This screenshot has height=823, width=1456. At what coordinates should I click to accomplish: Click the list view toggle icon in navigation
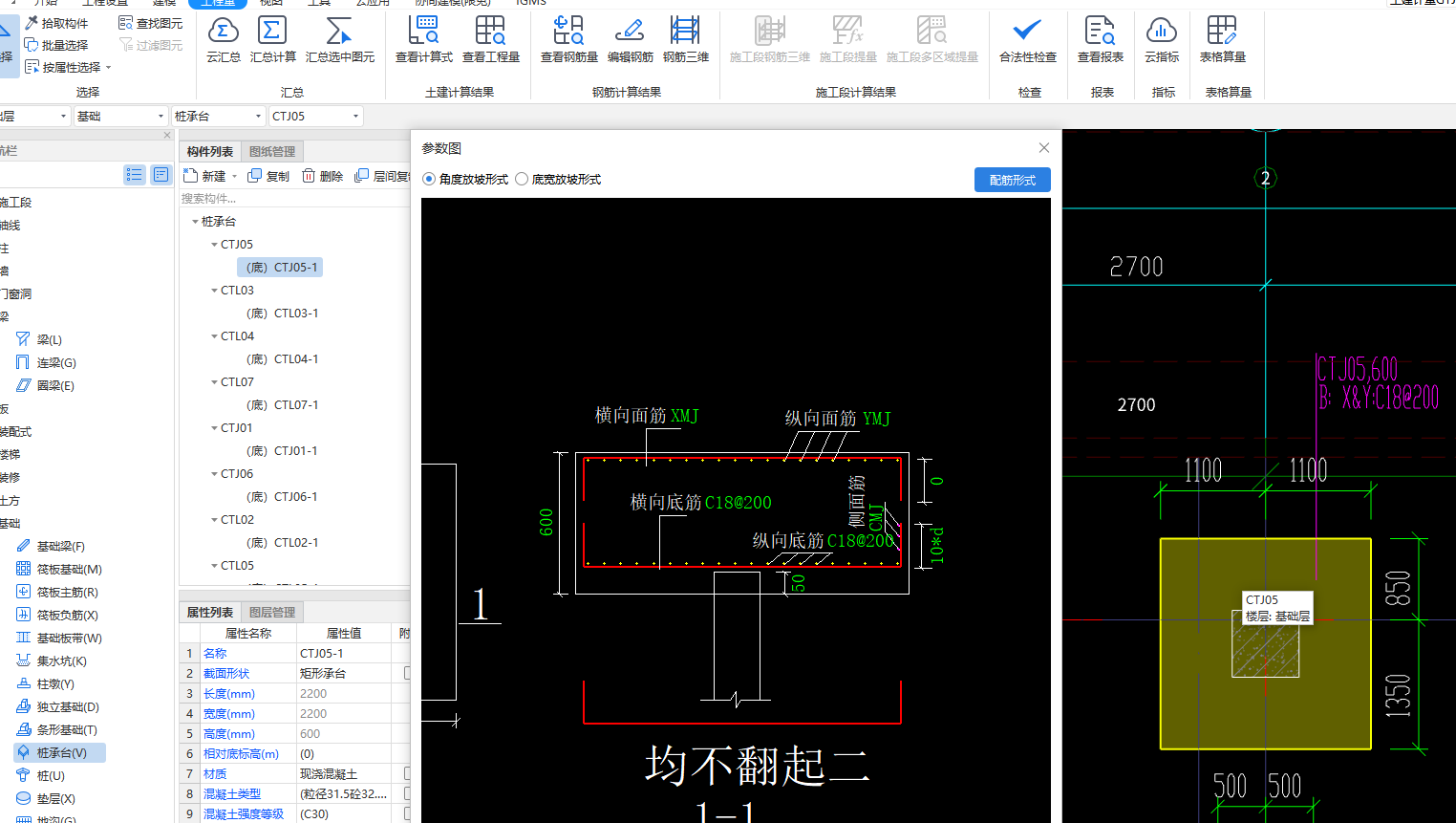(134, 174)
